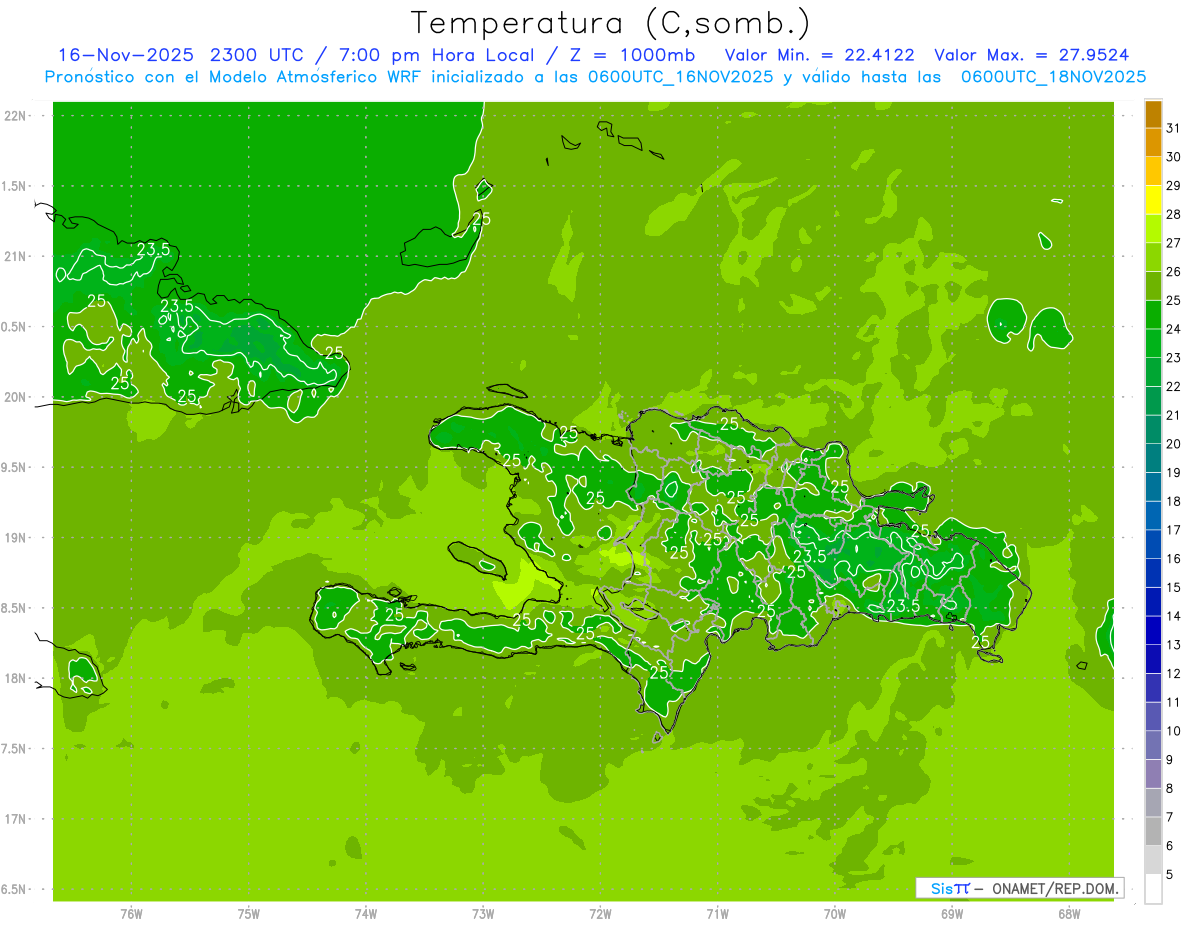Click the "22" legend value

(x=1174, y=387)
